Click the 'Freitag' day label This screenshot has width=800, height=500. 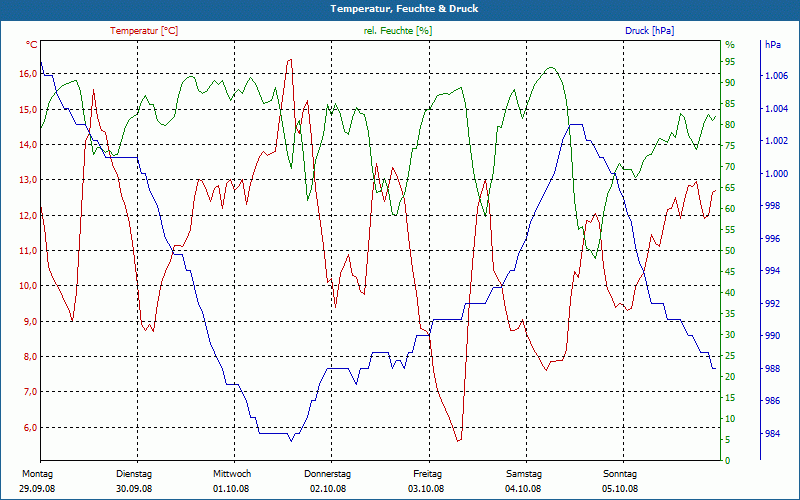coord(428,474)
